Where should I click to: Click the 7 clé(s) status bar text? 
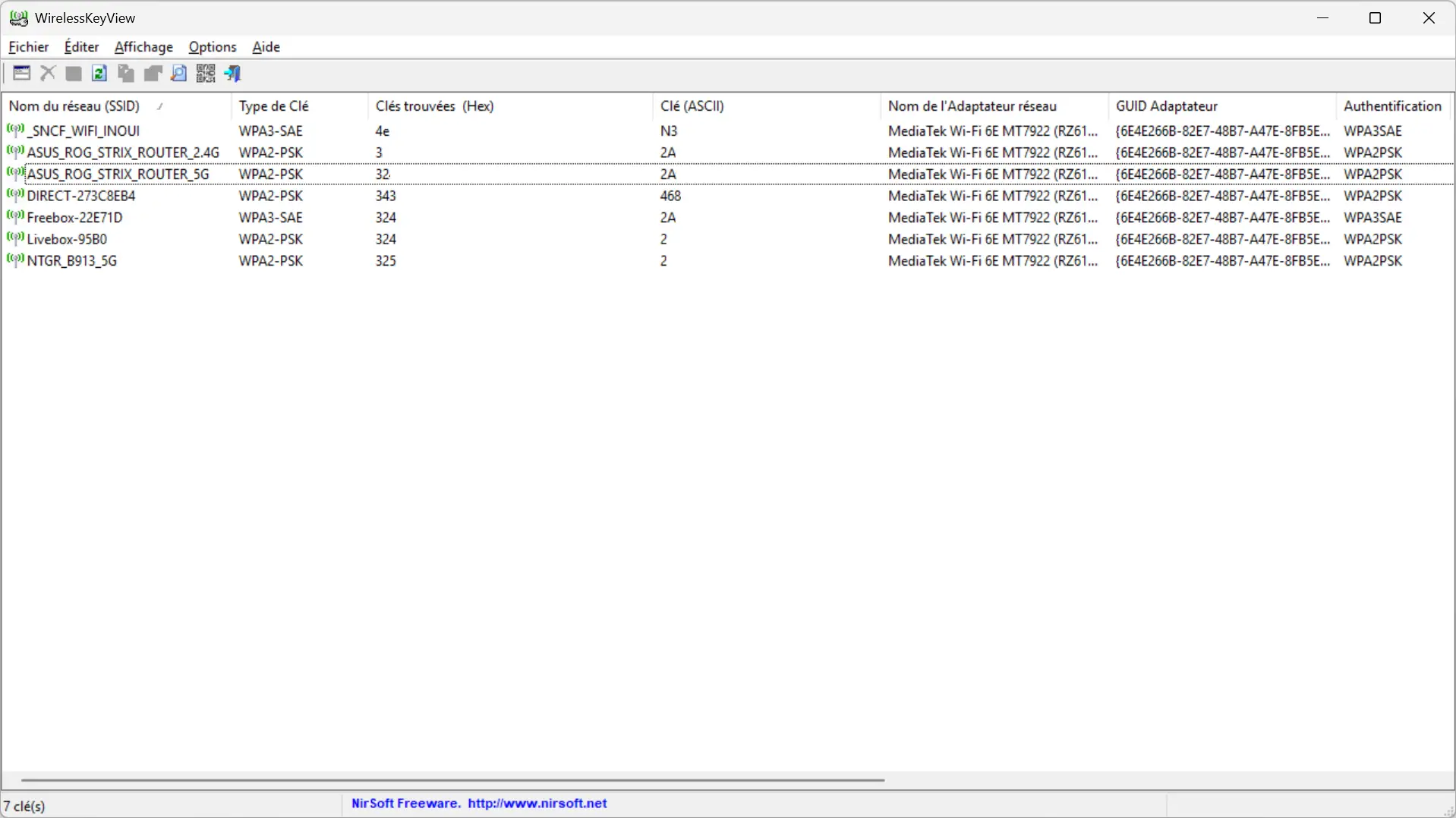pos(25,806)
